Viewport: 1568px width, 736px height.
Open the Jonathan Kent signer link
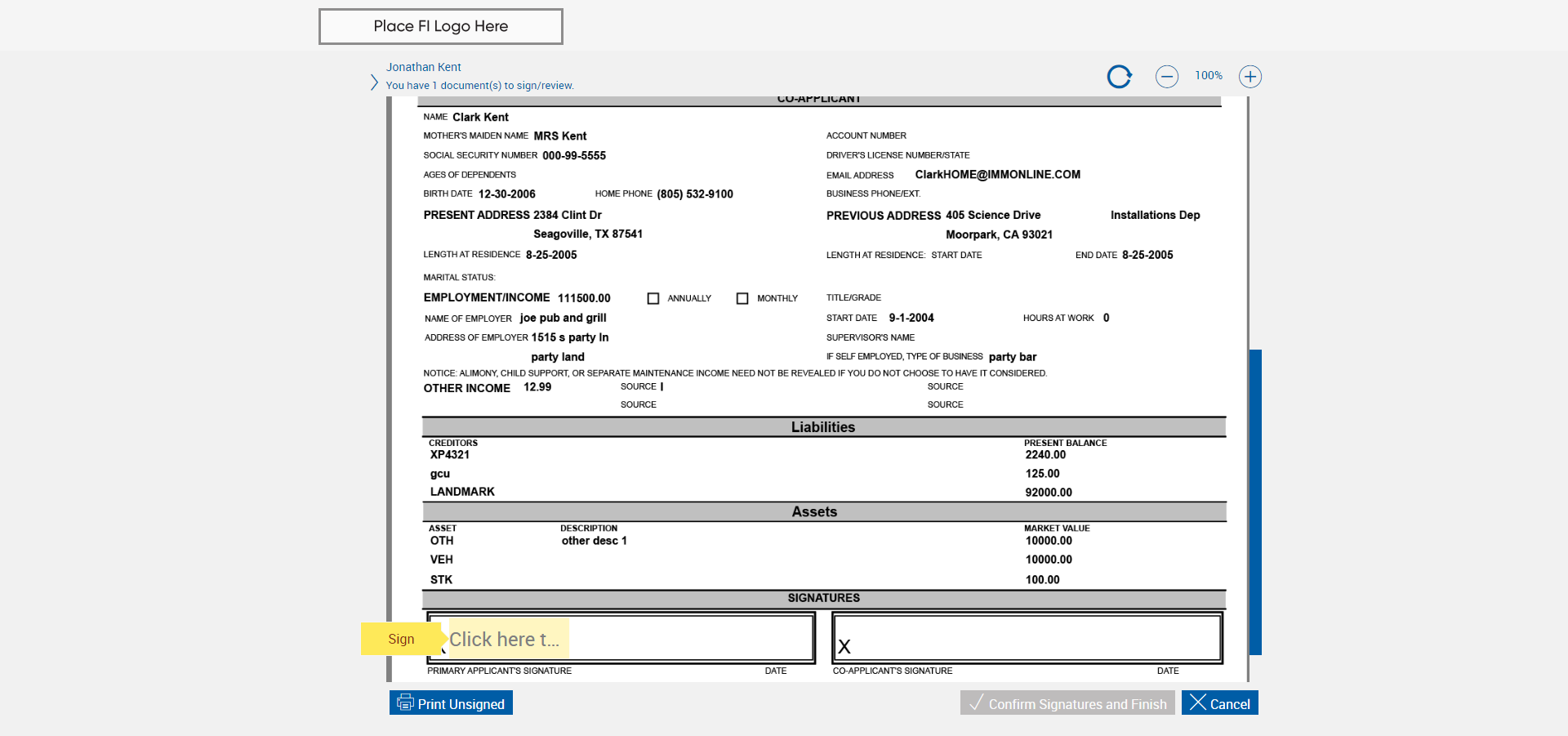tap(423, 67)
